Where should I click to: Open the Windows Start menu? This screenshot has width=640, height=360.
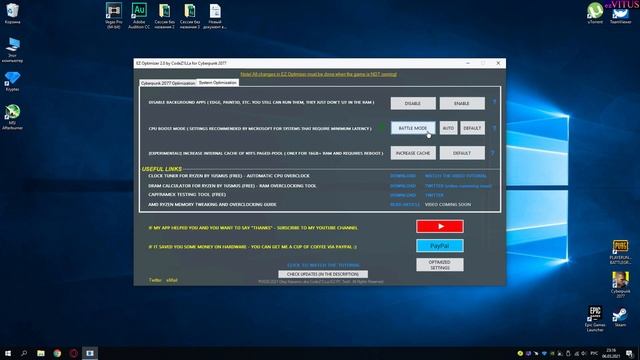(x=8, y=353)
